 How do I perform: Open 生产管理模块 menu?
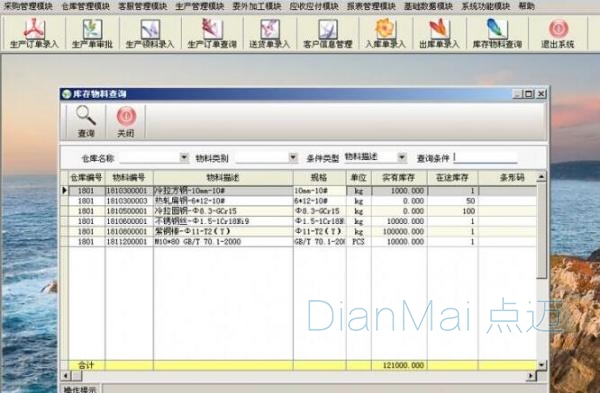[200, 6]
